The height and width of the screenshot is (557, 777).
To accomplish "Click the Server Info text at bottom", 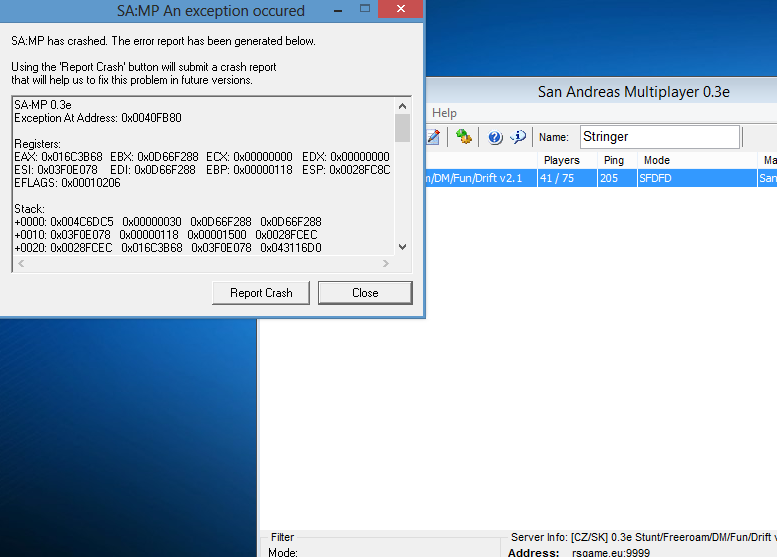I will [x=643, y=537].
